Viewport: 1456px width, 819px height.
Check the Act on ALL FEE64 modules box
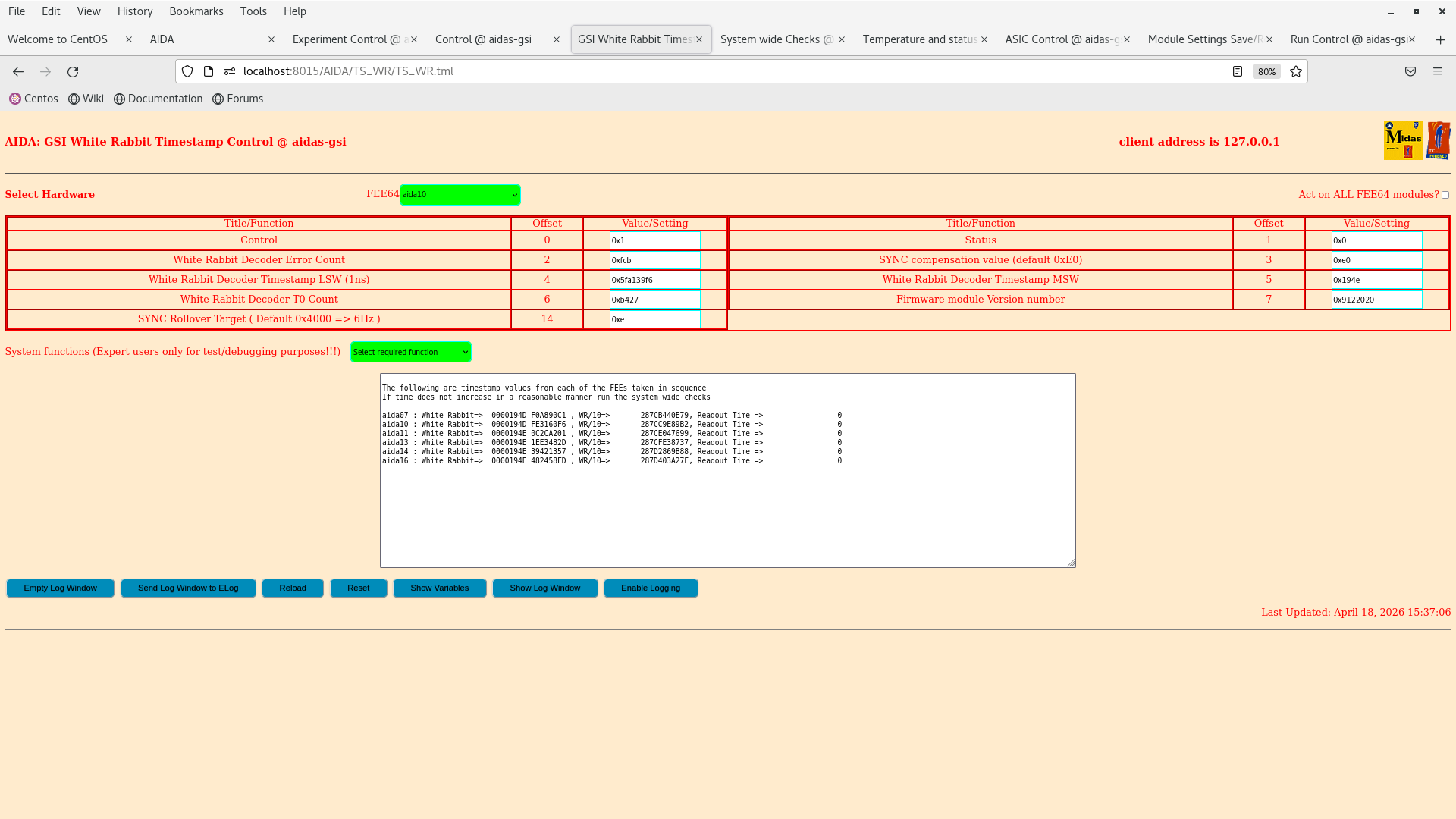1445,194
